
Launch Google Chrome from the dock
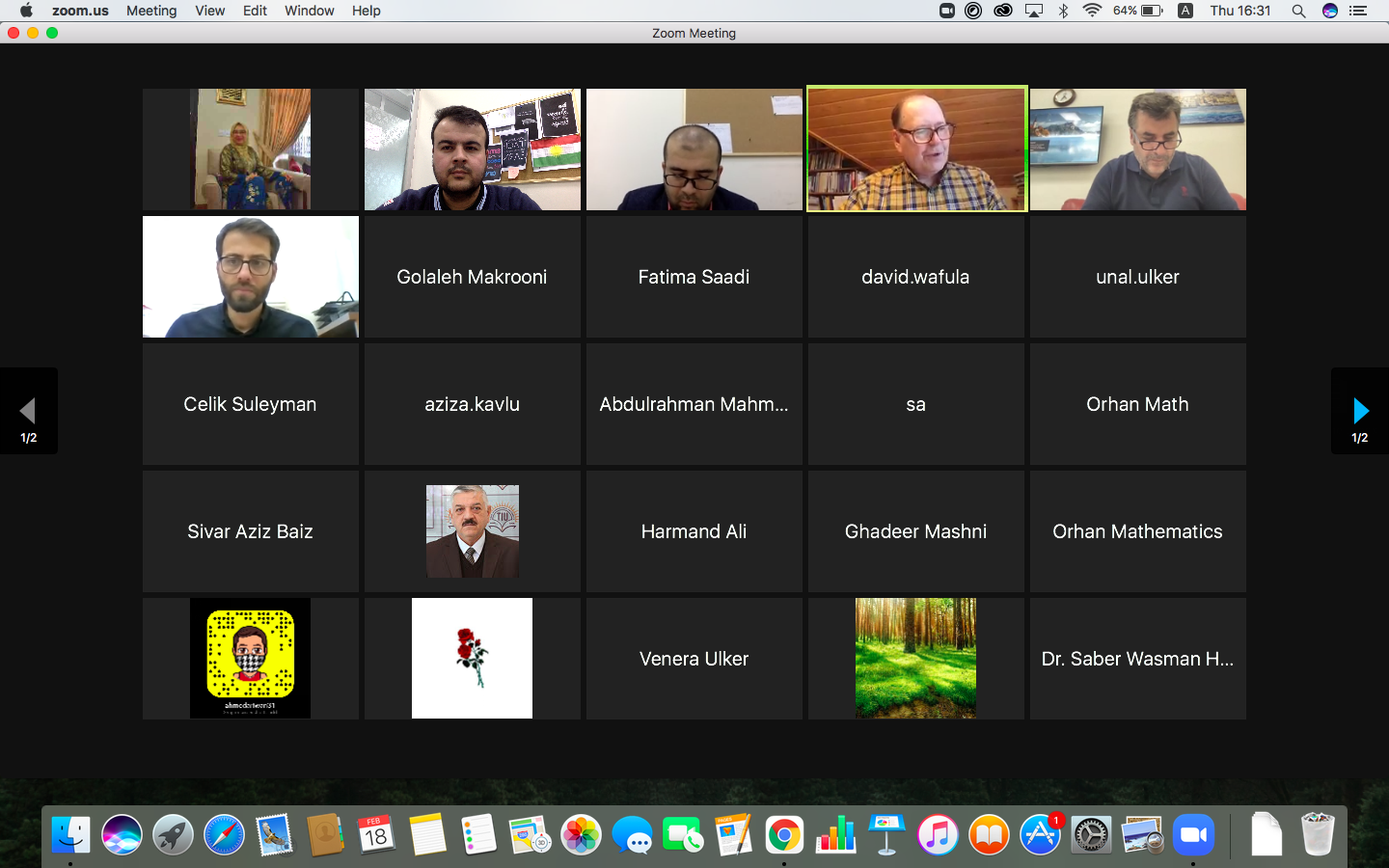click(784, 835)
